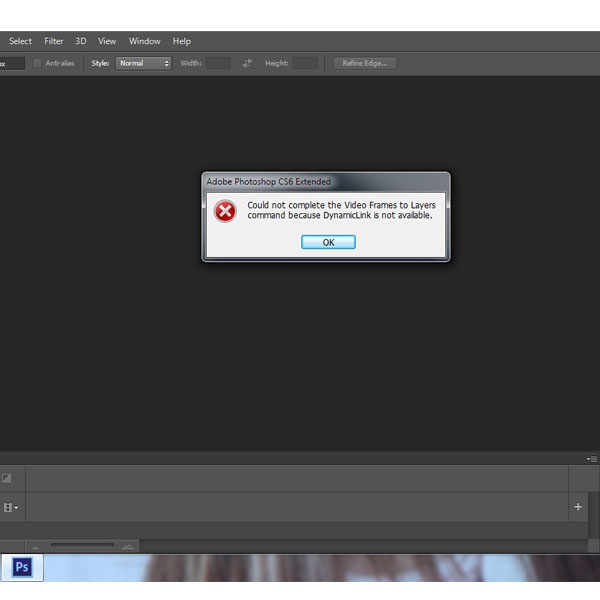Add media with the plus button

coord(577,507)
